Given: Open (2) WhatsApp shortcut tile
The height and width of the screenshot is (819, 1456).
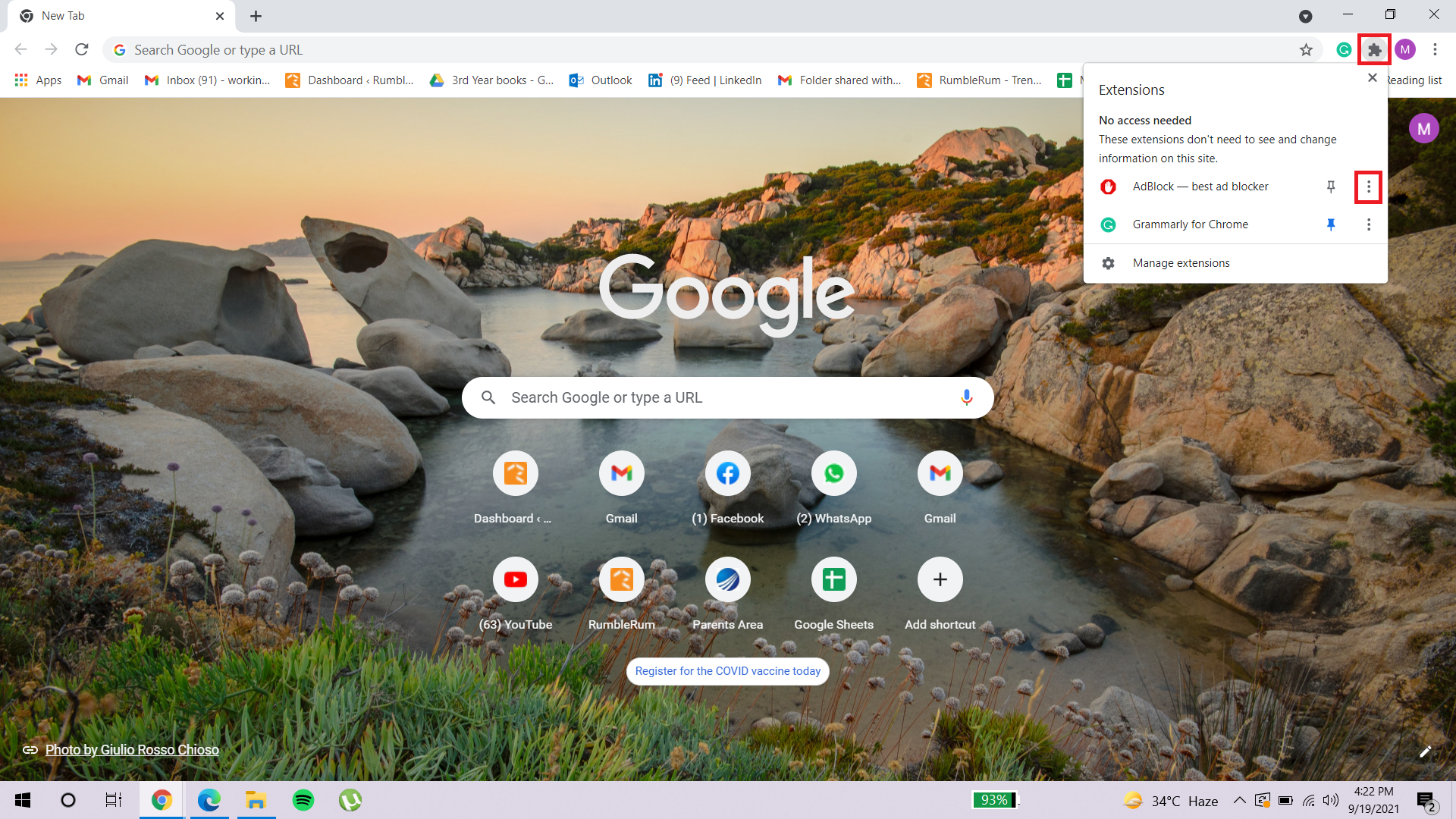Looking at the screenshot, I should (833, 486).
